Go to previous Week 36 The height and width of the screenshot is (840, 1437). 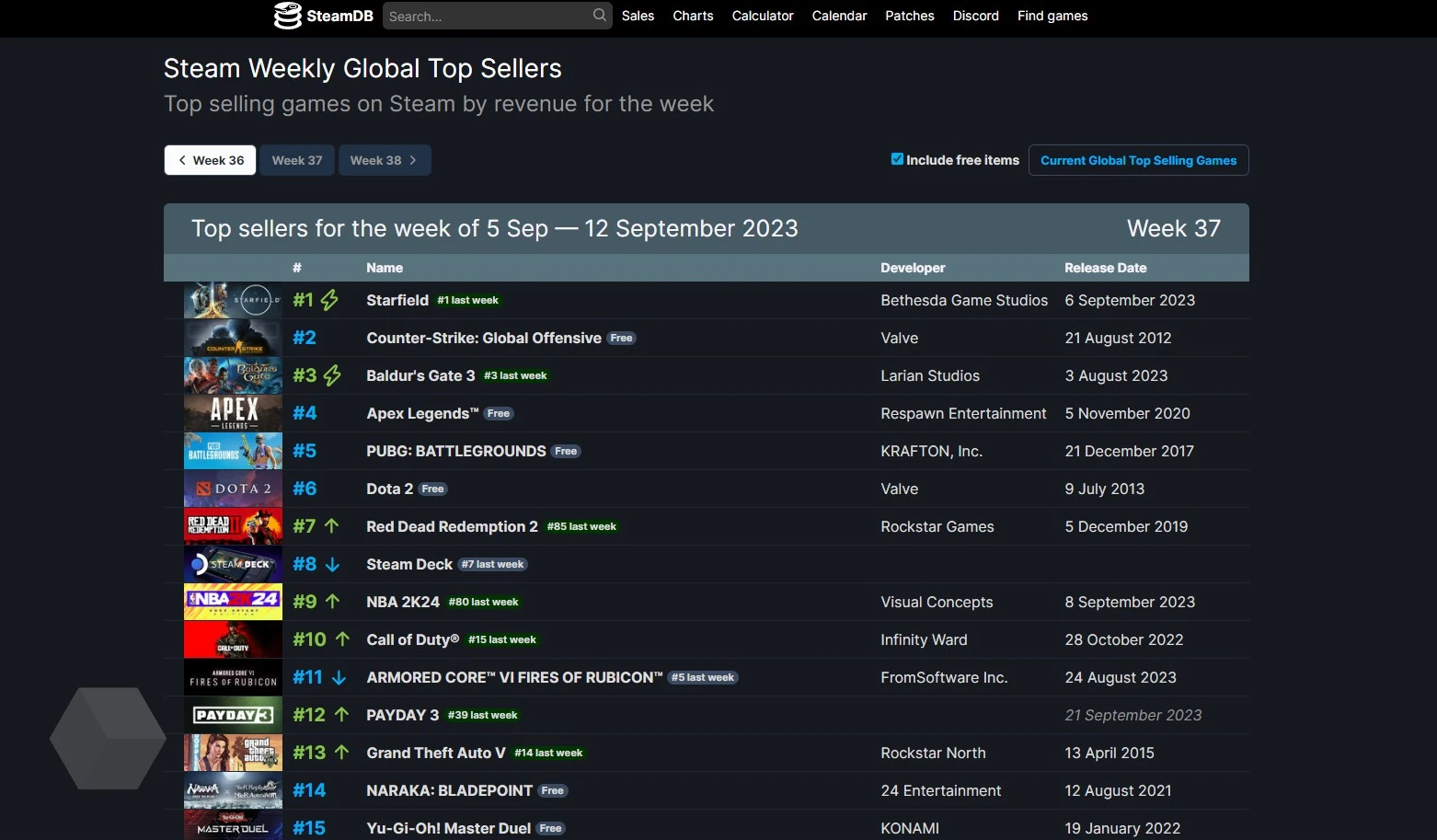pos(210,160)
